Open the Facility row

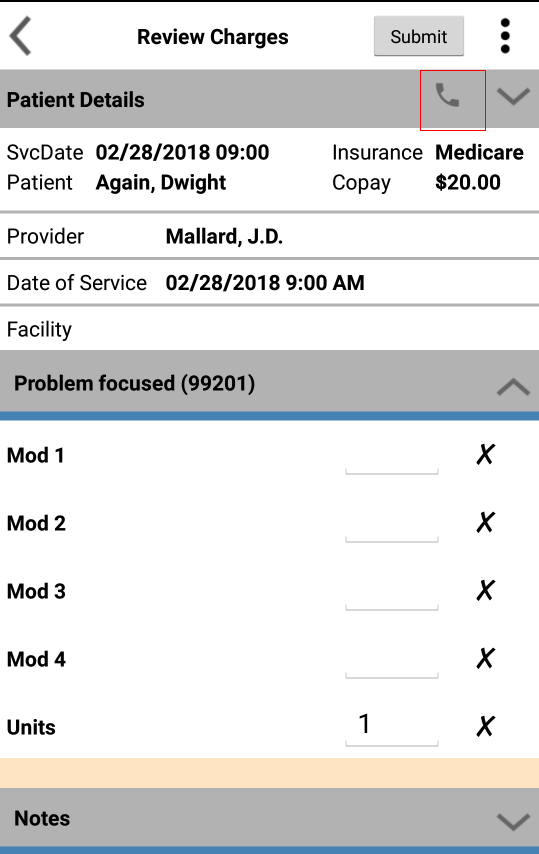270,329
